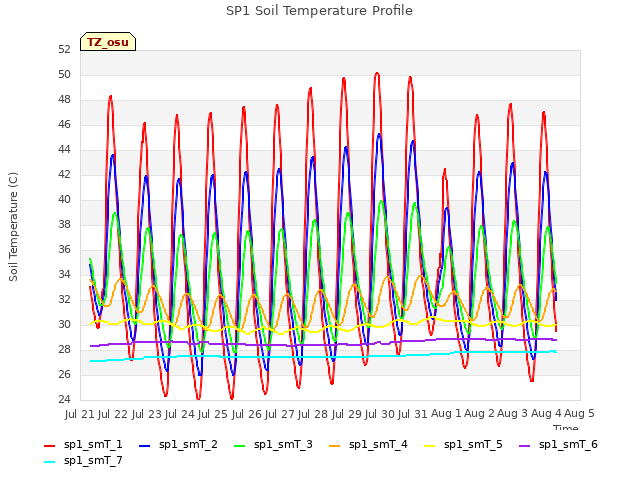Select the sp1_smT_6 legend label
Viewport: 640px width, 480px height.
[x=568, y=444]
